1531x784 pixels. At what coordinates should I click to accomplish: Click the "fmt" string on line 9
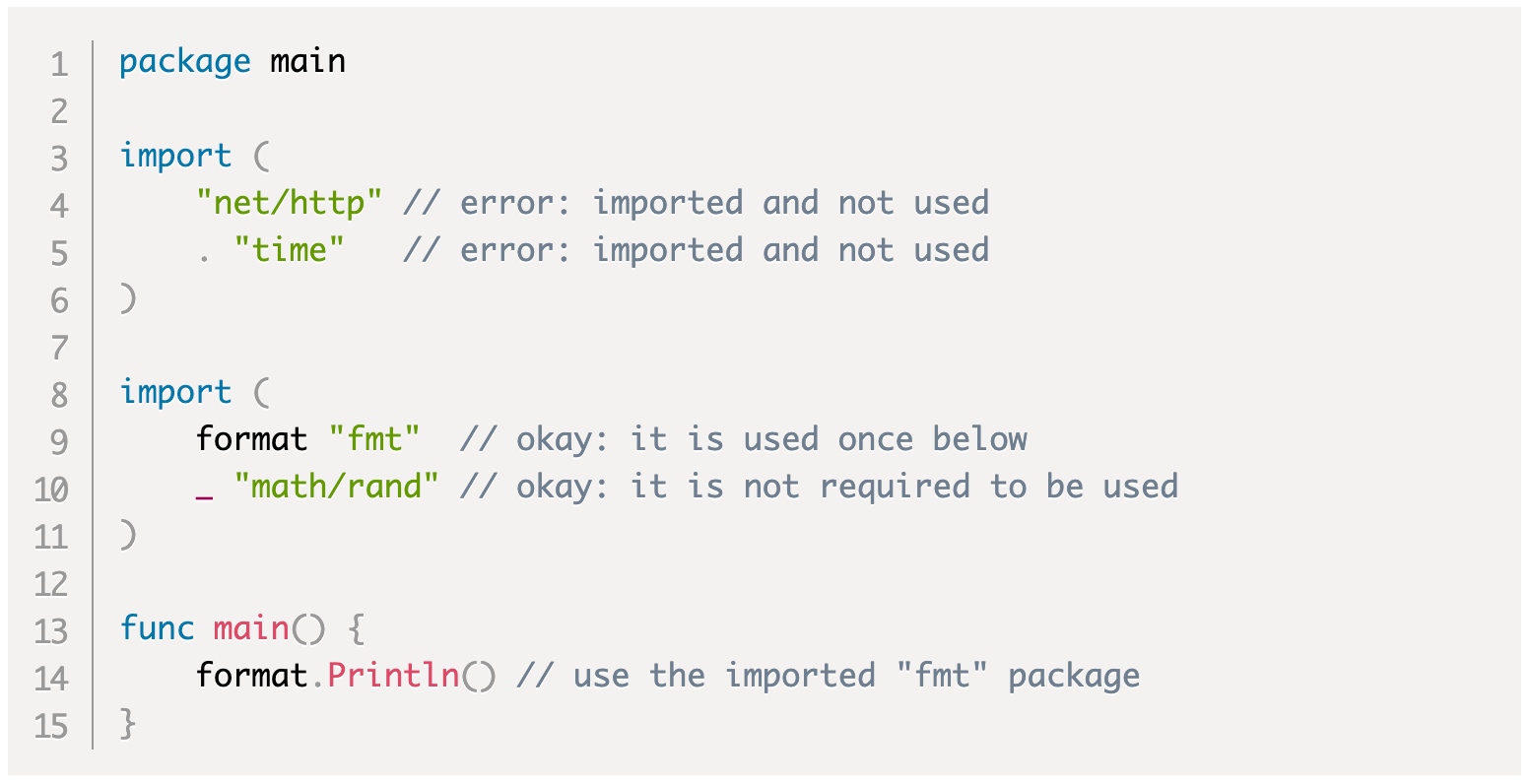point(373,439)
